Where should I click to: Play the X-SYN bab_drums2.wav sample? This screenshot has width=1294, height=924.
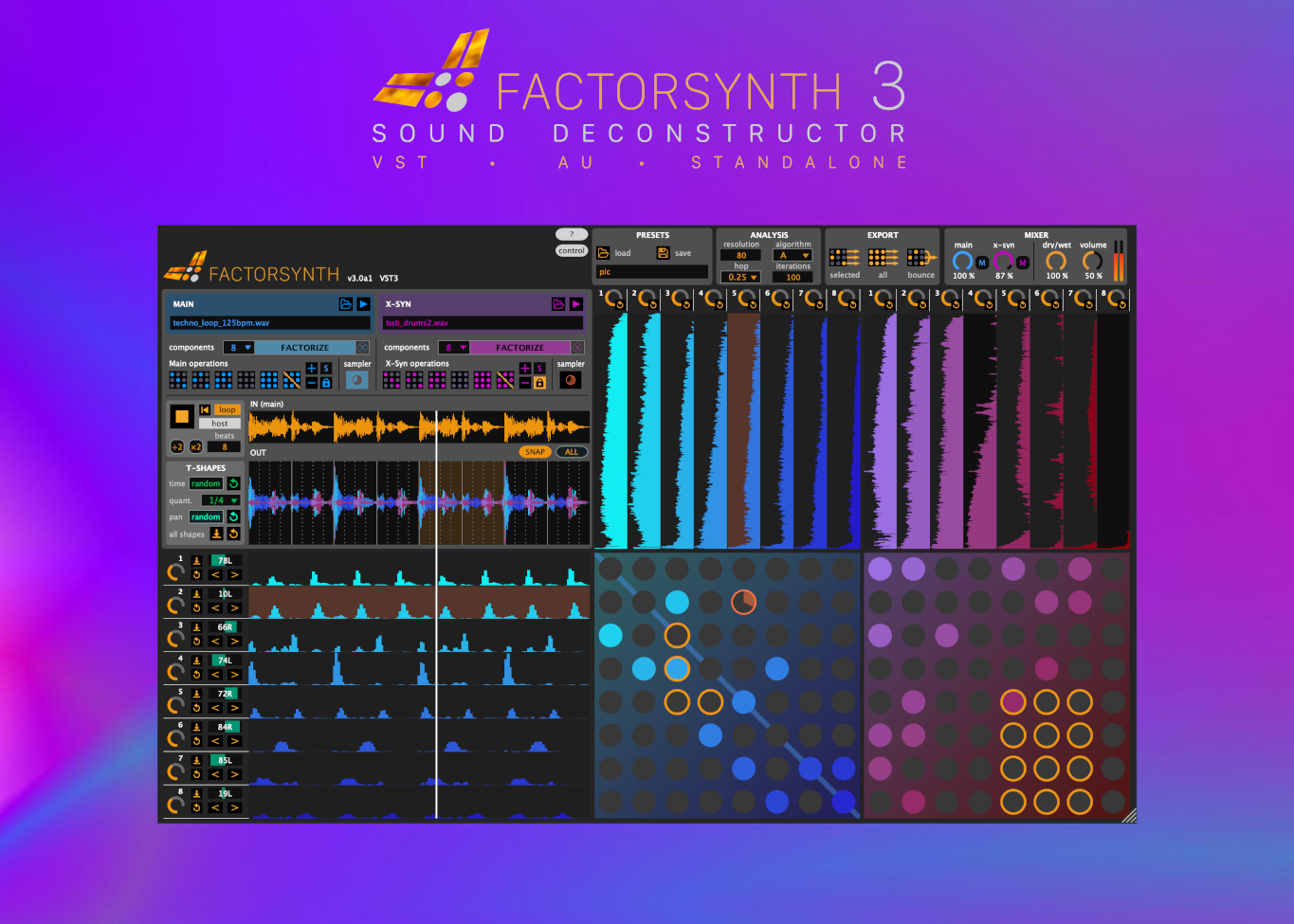tap(575, 304)
